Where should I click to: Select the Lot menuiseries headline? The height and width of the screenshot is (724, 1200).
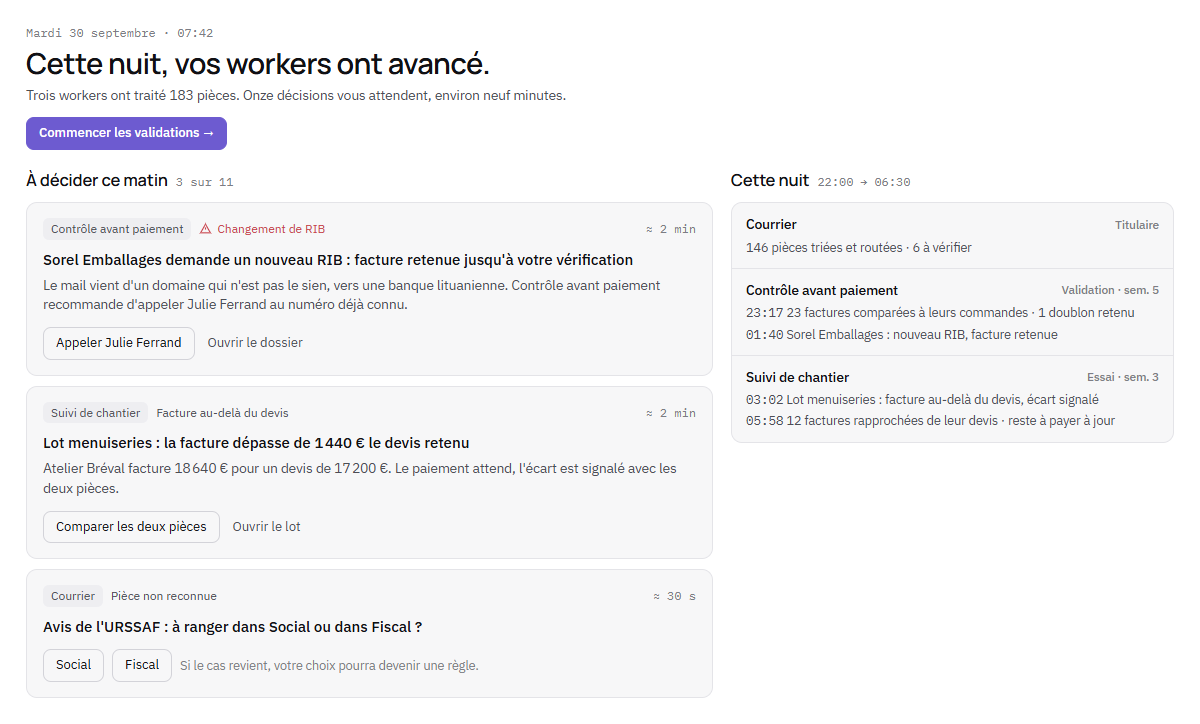pos(256,443)
